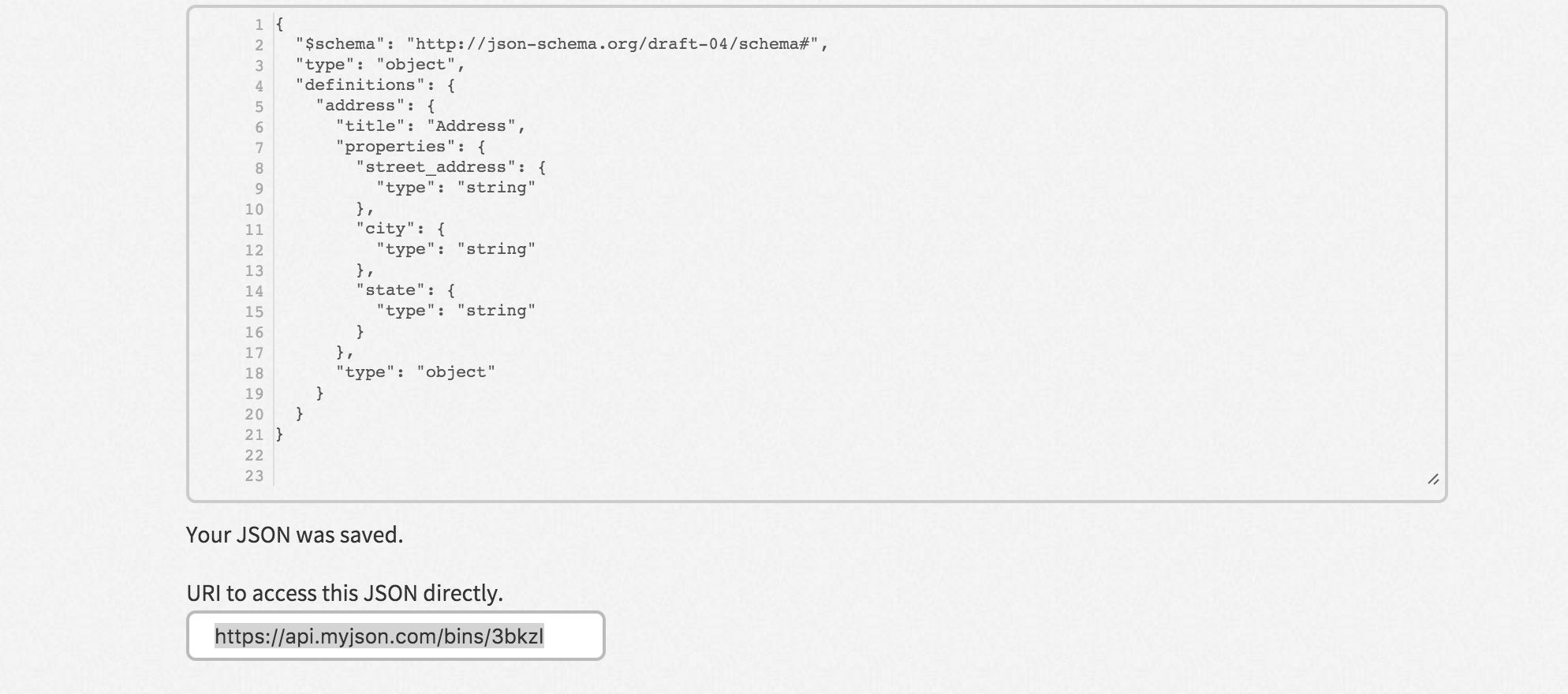
Task: Click the "string" value on line 15
Action: (x=496, y=311)
